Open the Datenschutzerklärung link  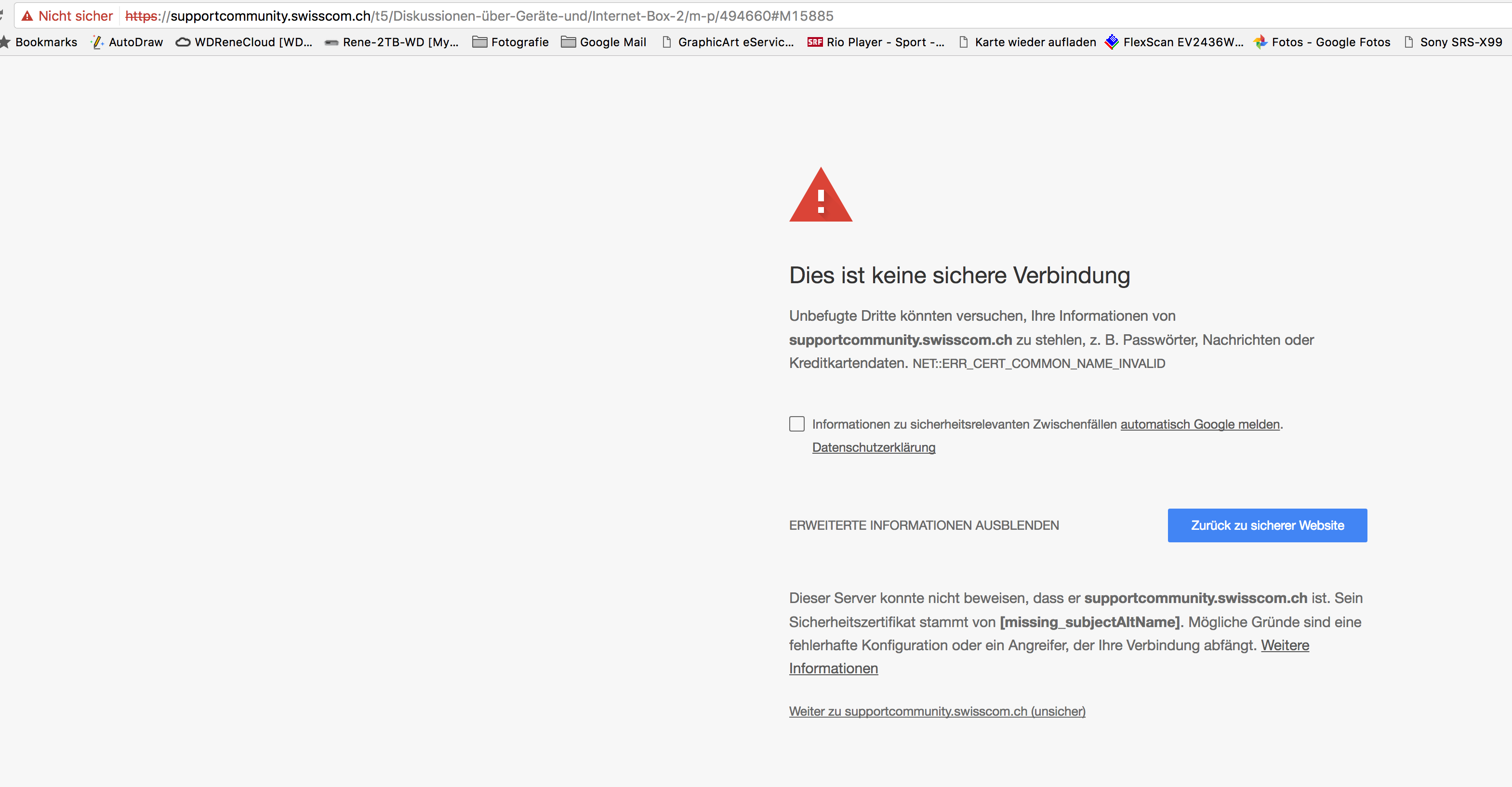click(874, 447)
